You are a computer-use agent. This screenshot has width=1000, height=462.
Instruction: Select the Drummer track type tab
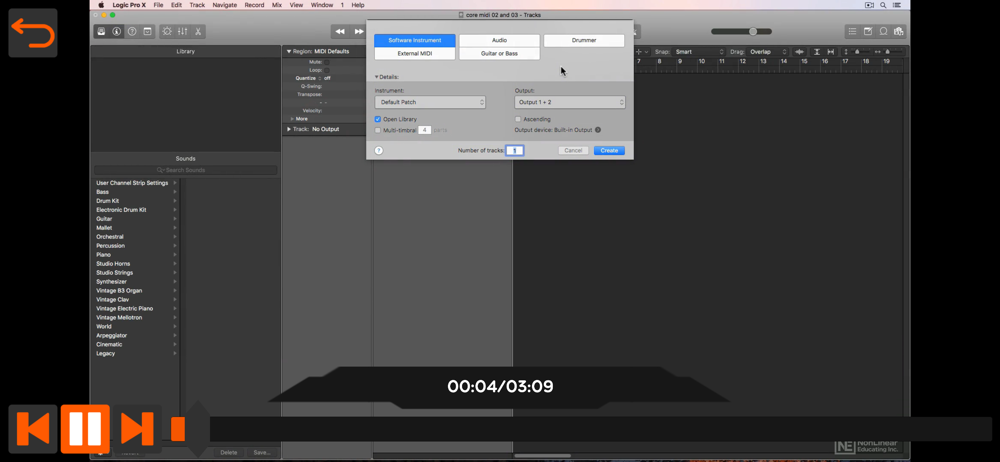point(584,40)
